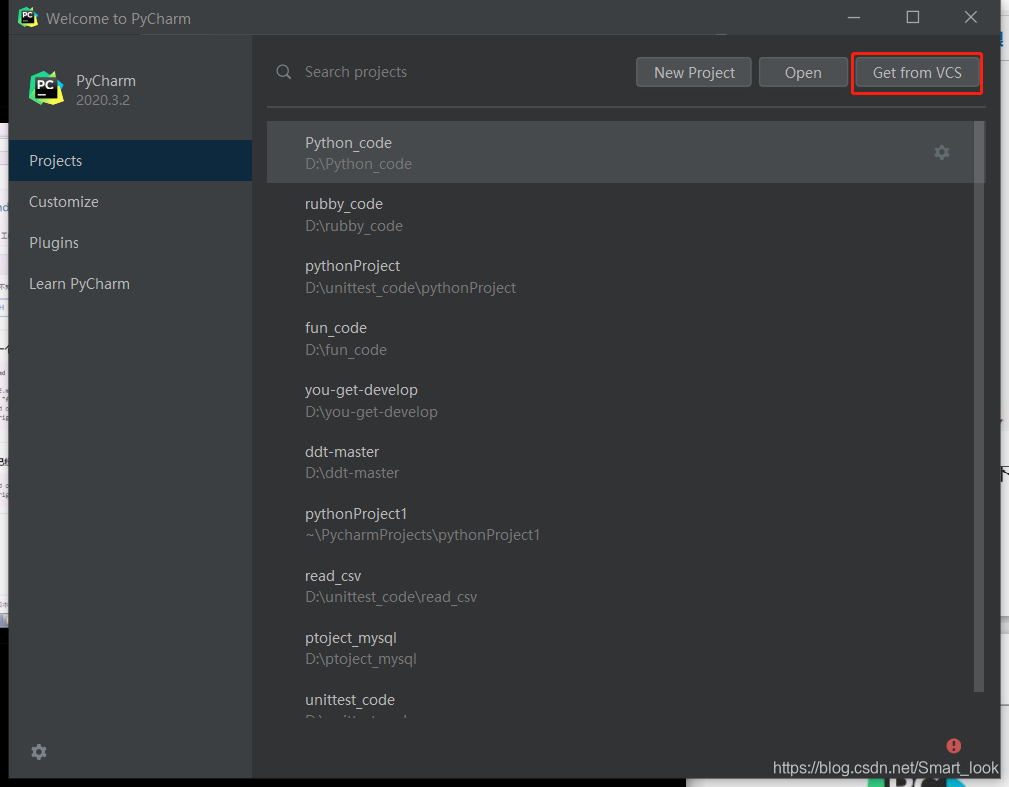Image resolution: width=1009 pixels, height=787 pixels.
Task: Open the Python_code project
Action: (620, 153)
